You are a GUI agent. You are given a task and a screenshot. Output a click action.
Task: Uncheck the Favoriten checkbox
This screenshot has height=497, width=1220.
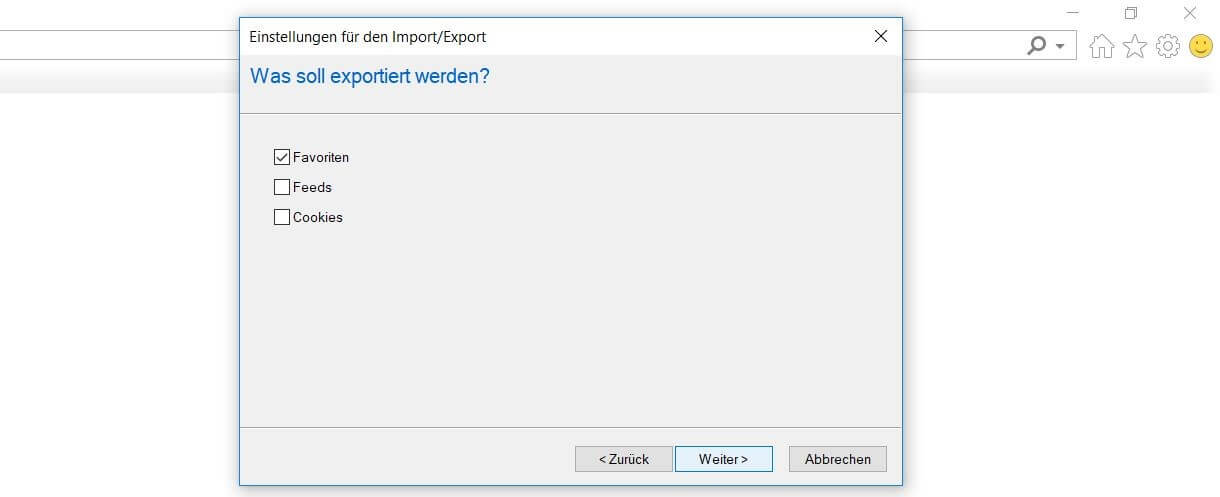click(x=282, y=157)
